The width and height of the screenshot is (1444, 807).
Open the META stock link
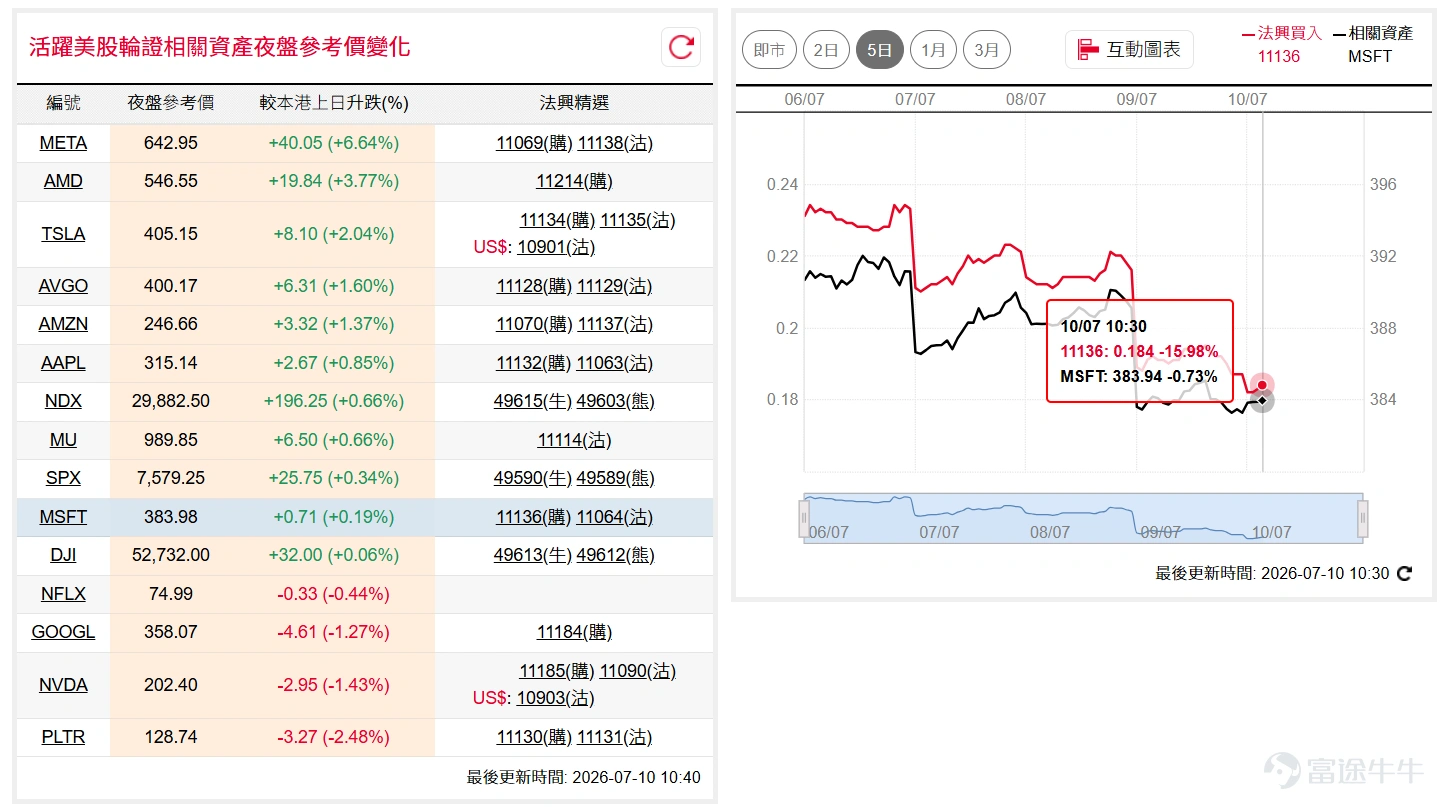pos(63,143)
